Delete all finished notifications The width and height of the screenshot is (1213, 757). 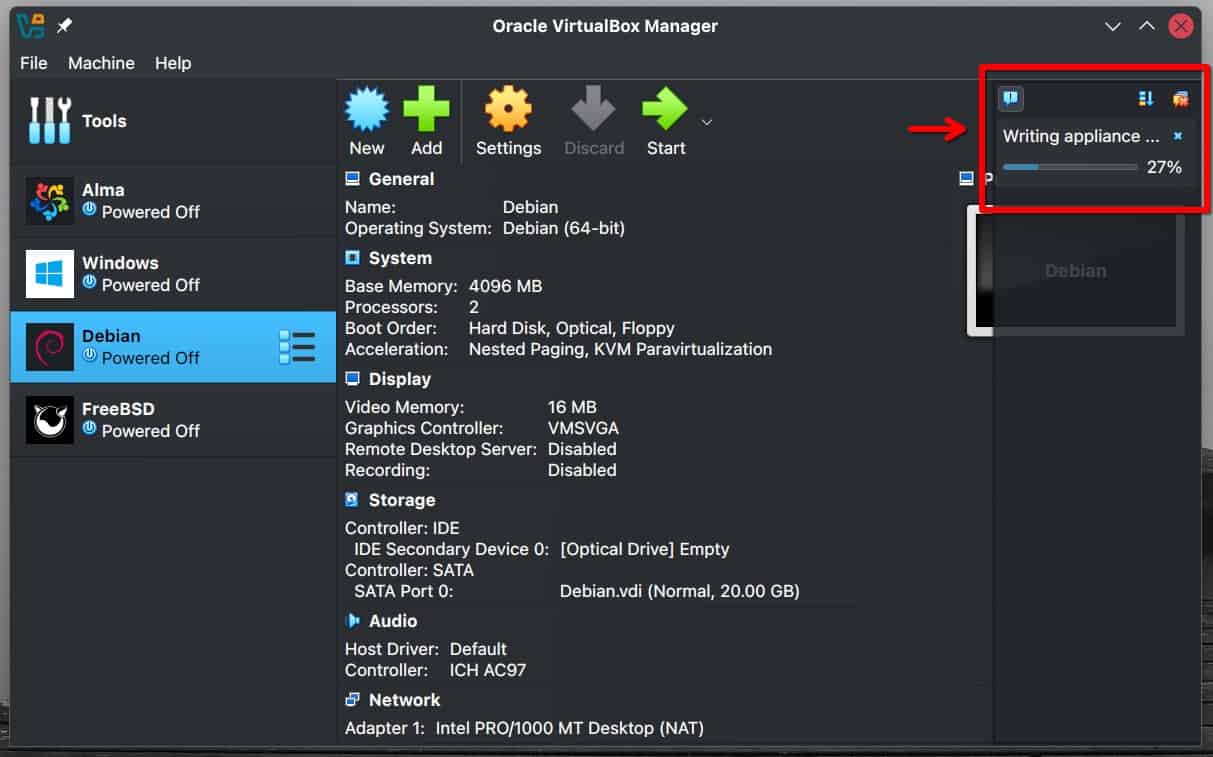click(1181, 98)
